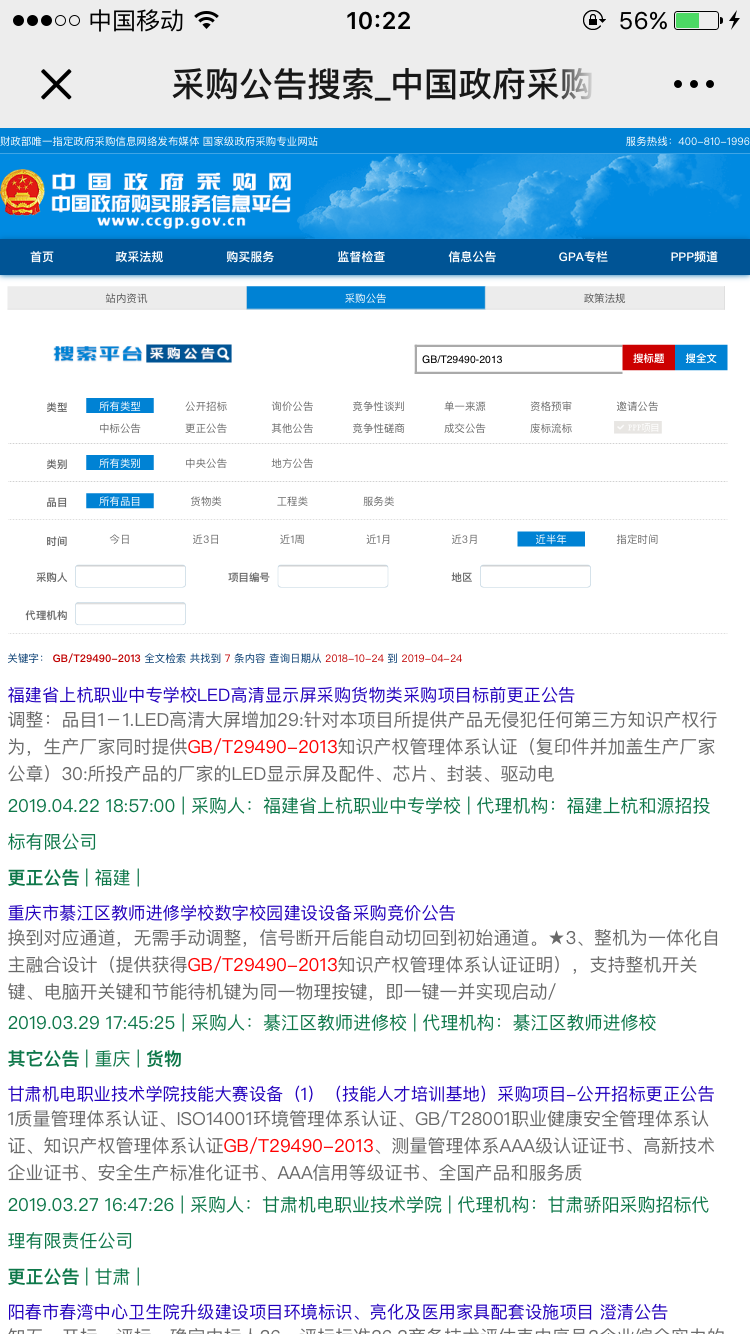Set time filter to 今日

tap(120, 539)
